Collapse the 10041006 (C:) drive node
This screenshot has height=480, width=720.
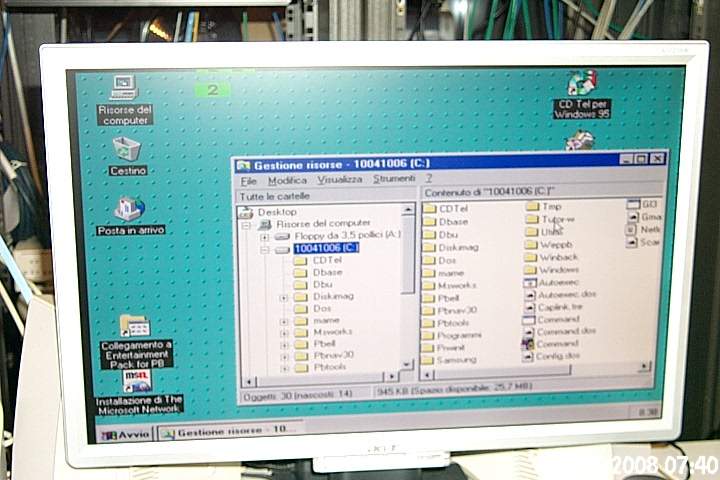pyautogui.click(x=264, y=249)
